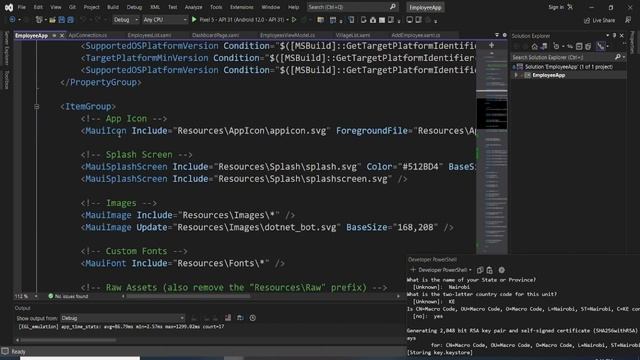
Task: Open the Tools menu
Action: pos(216,7)
